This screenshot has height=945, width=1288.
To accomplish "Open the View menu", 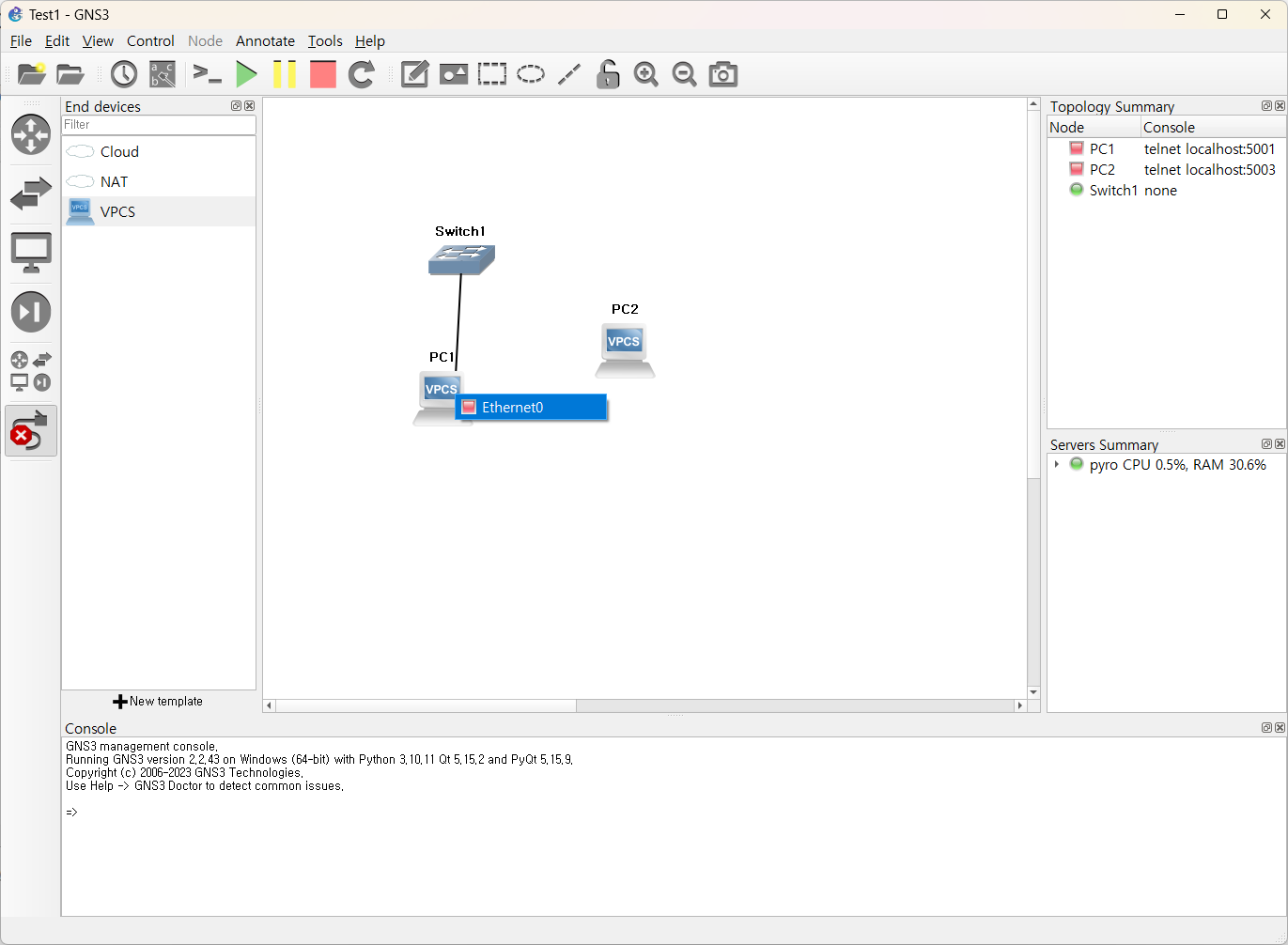I will coord(98,41).
